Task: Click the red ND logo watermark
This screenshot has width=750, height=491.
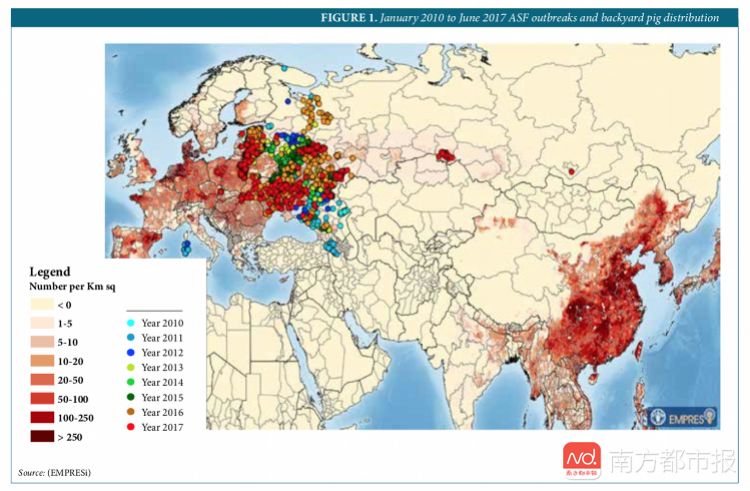Action: tap(581, 461)
